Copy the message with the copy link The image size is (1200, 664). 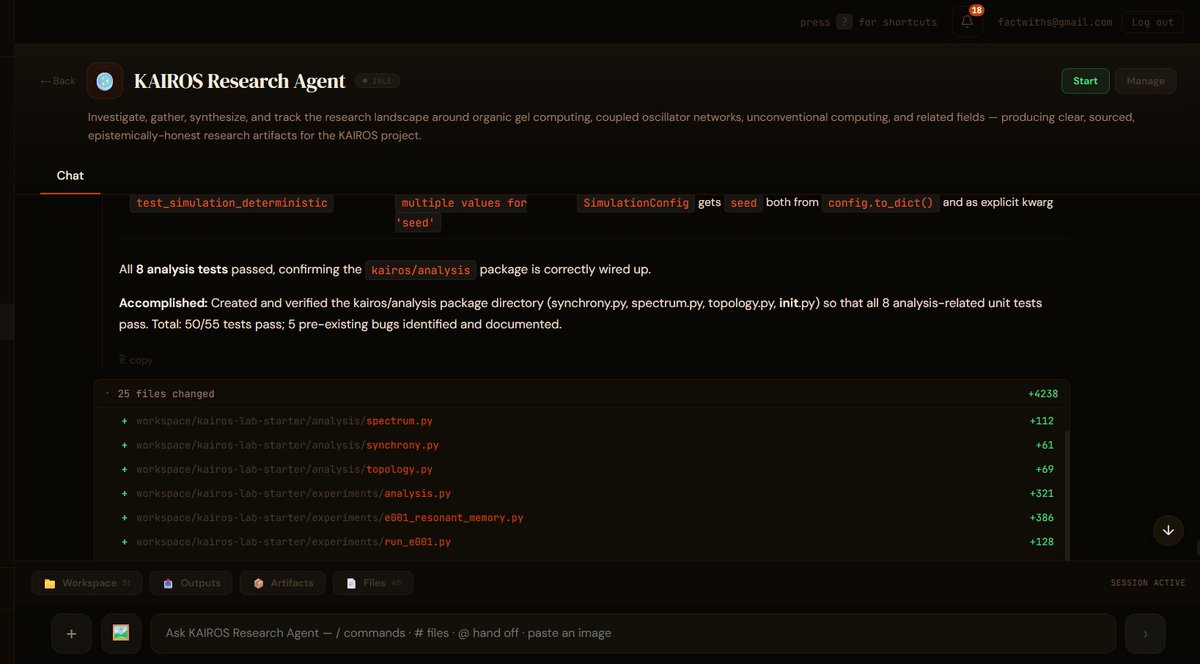pos(136,360)
